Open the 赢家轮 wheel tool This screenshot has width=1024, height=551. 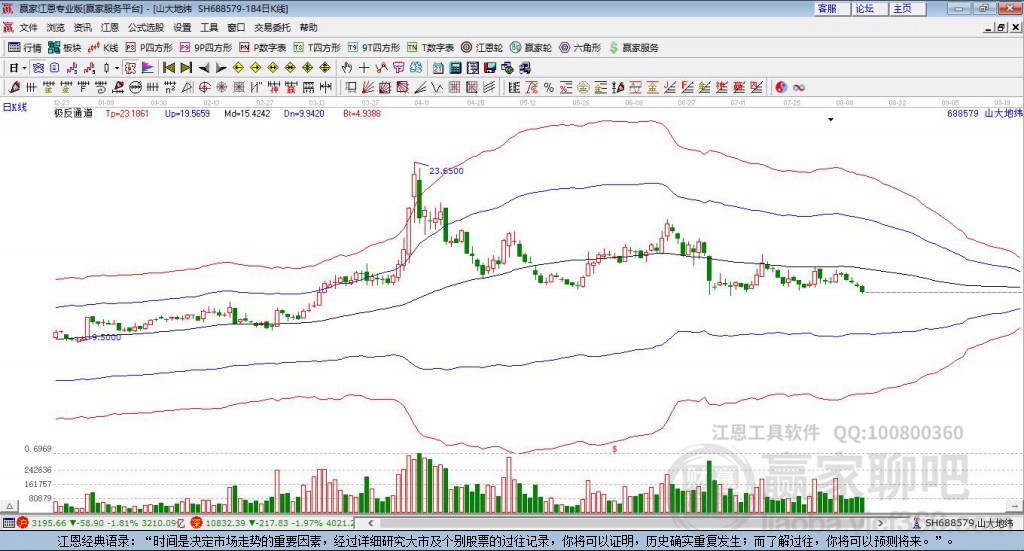pos(531,48)
